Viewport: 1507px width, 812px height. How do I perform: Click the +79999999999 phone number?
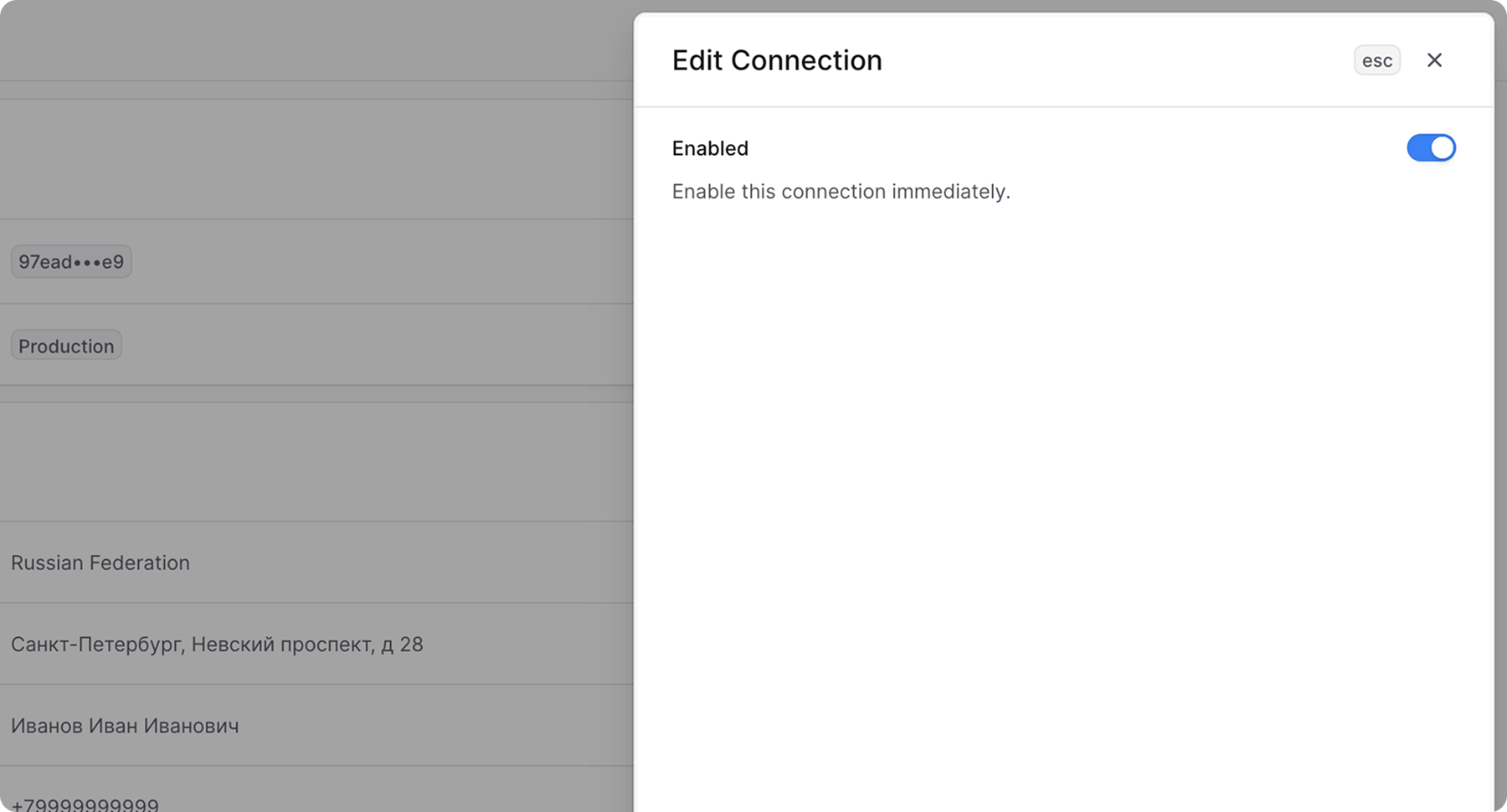pyautogui.click(x=85, y=804)
